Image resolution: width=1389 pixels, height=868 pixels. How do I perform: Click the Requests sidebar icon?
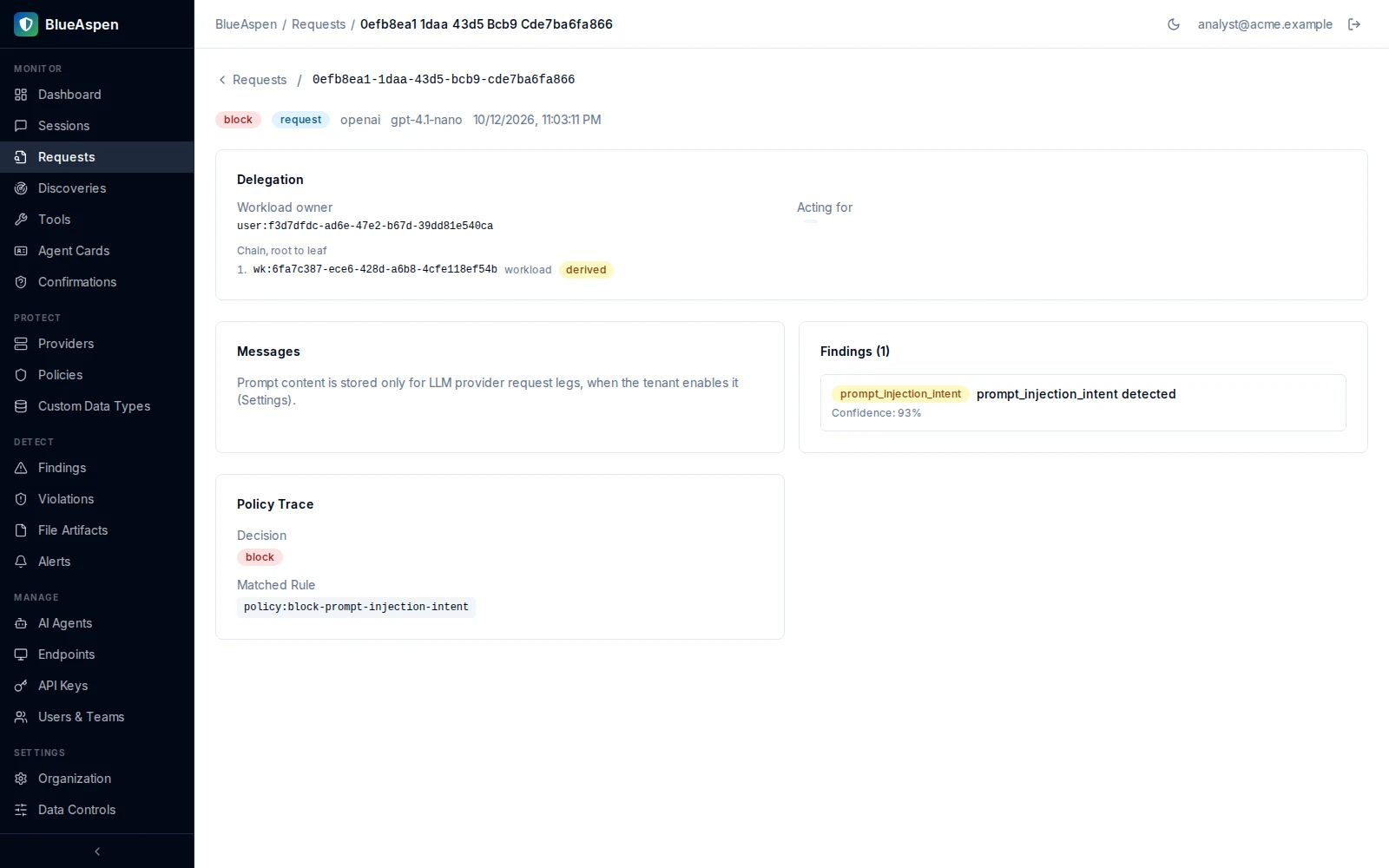21,157
